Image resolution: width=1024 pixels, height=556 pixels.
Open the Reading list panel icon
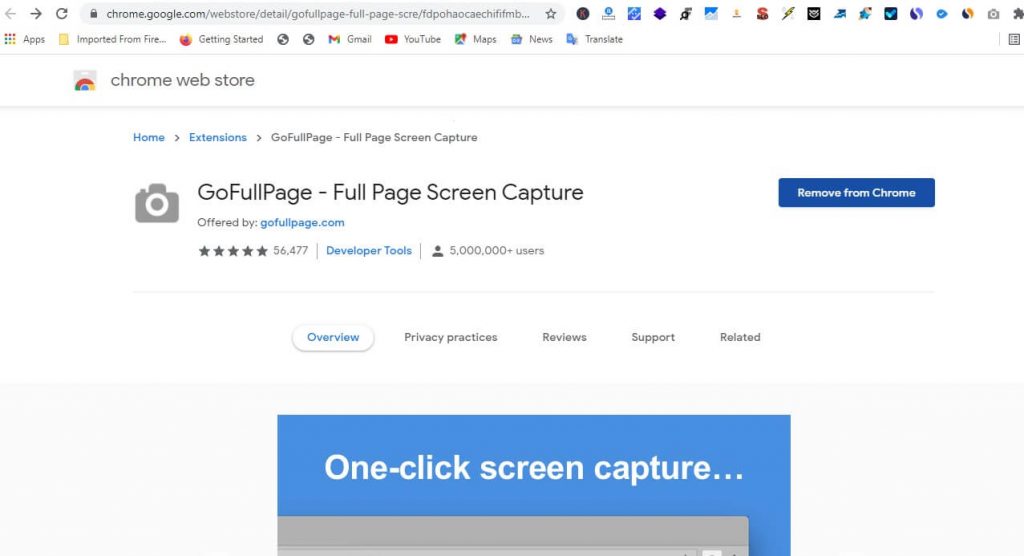pos(1014,39)
